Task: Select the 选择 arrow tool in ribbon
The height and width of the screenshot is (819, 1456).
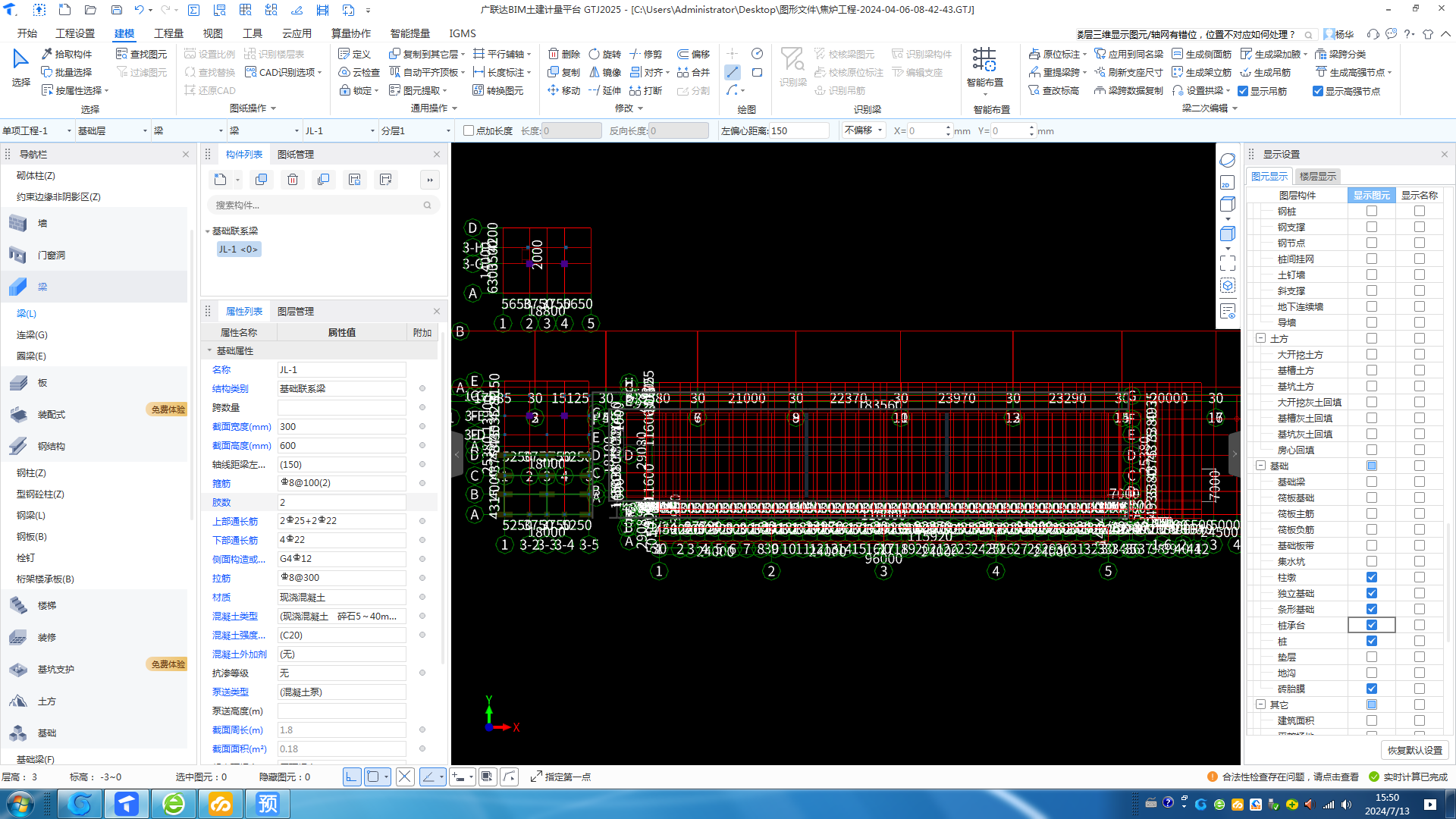Action: (20, 67)
